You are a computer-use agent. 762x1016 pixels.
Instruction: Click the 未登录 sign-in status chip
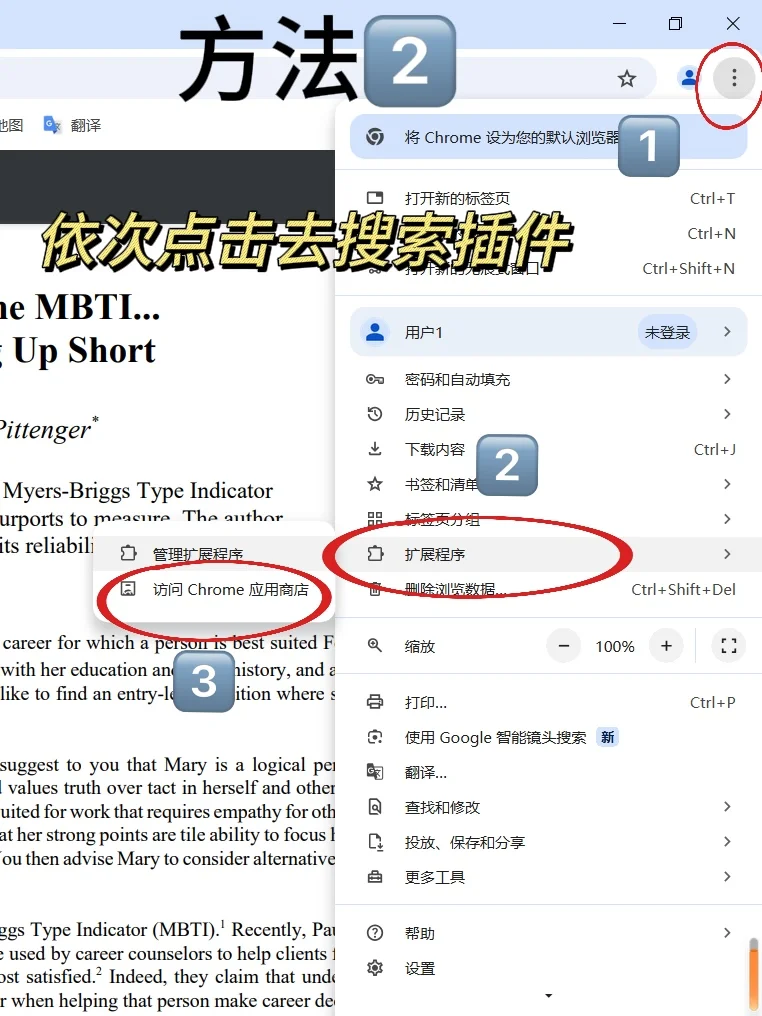(667, 332)
